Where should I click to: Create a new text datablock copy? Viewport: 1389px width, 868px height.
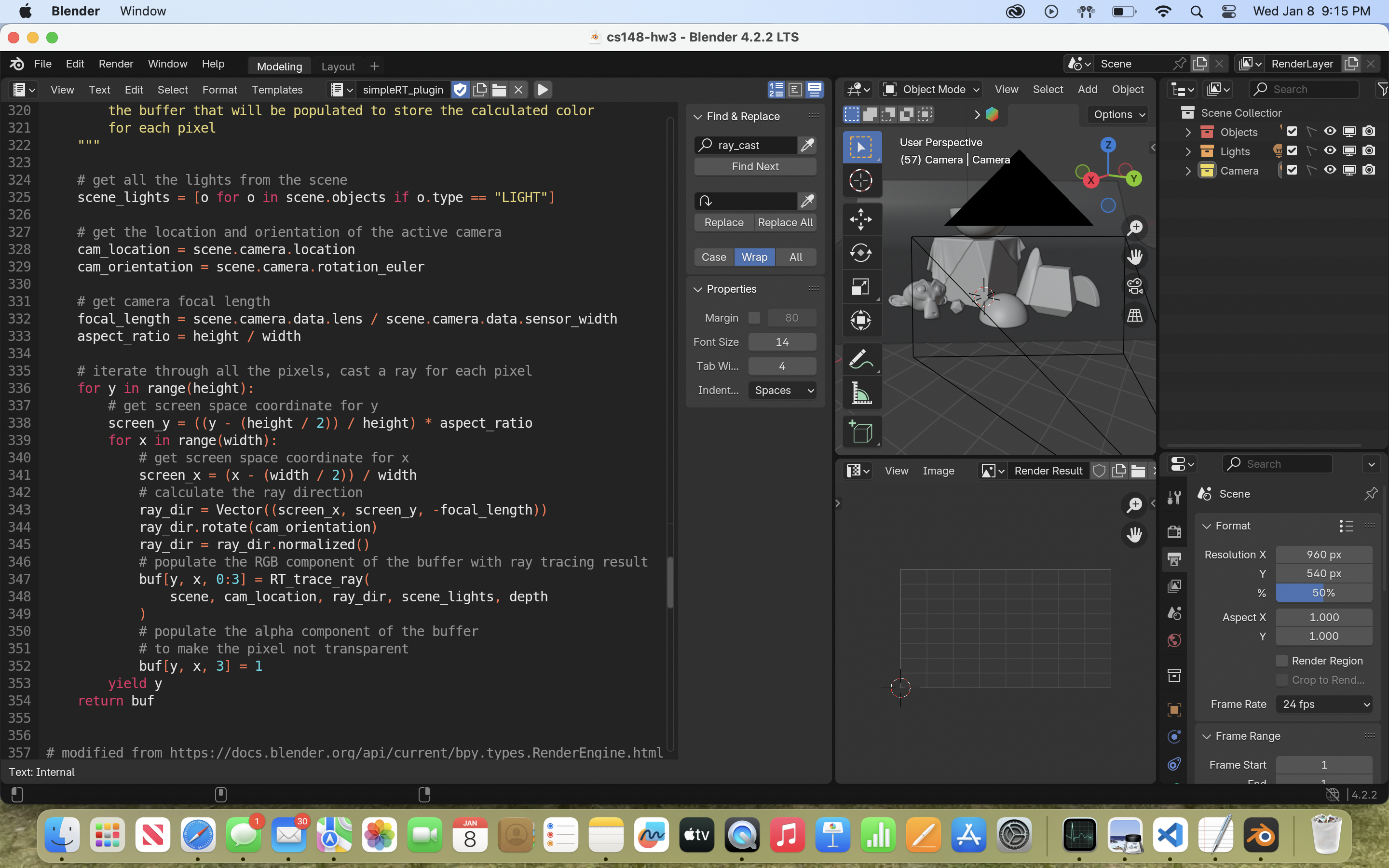coord(480,90)
